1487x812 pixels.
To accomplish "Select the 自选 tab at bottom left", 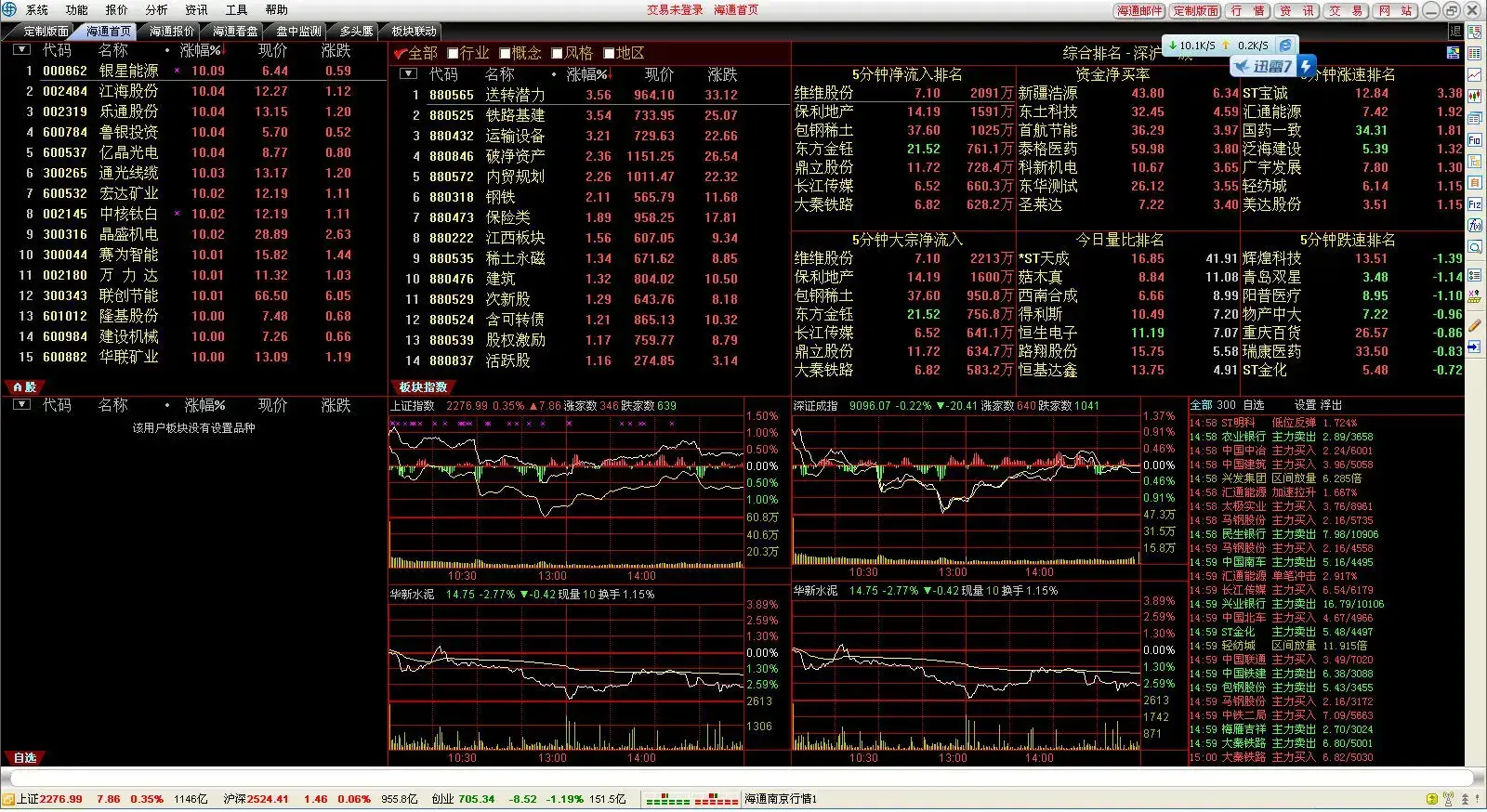I will (x=24, y=758).
